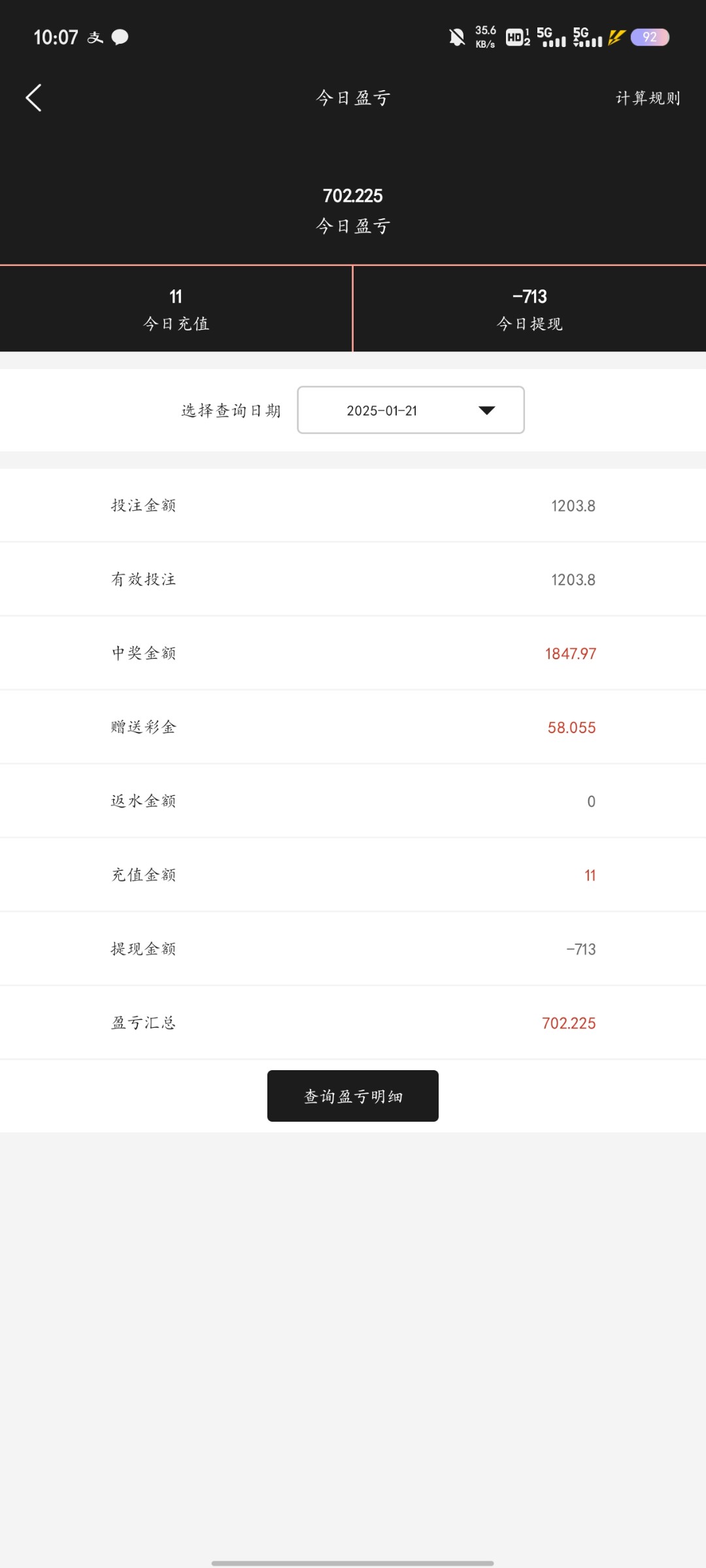This screenshot has width=706, height=1568.
Task: Tap the chat bubble status icon
Action: click(x=120, y=37)
